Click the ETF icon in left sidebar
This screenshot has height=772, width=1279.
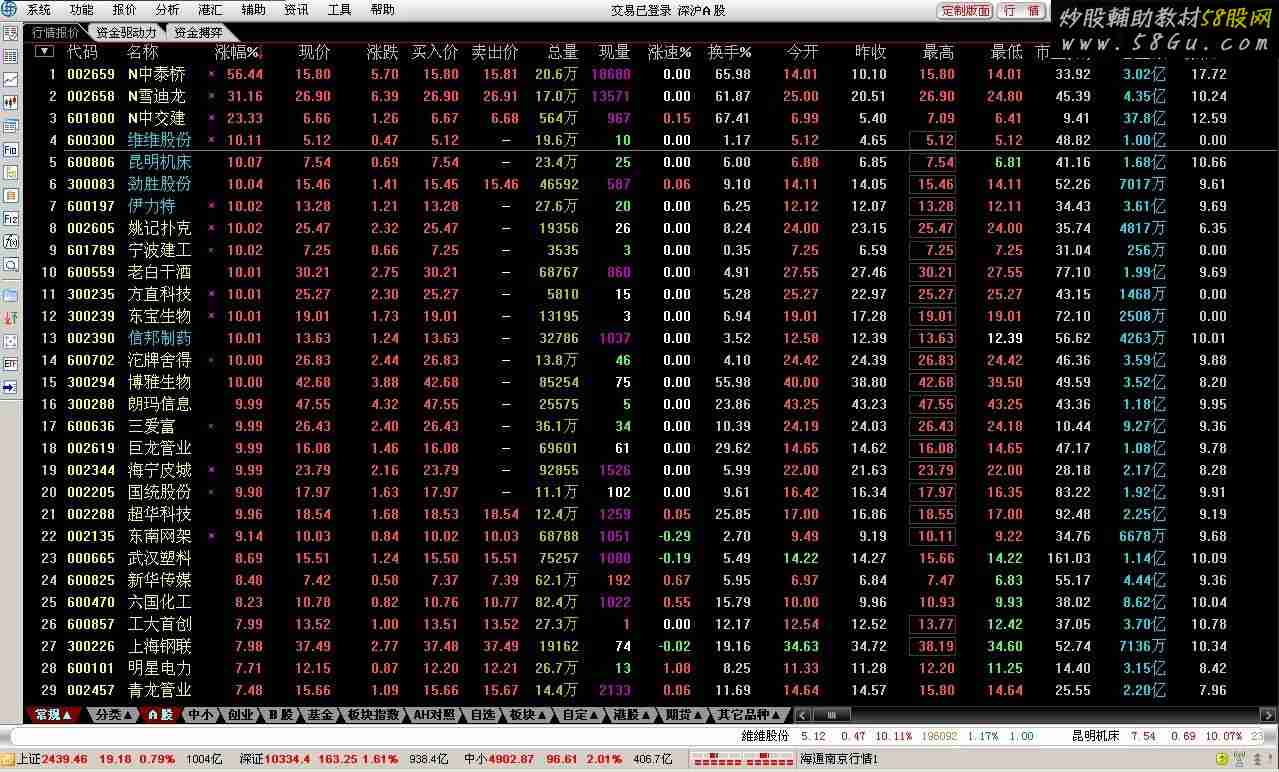pos(10,364)
